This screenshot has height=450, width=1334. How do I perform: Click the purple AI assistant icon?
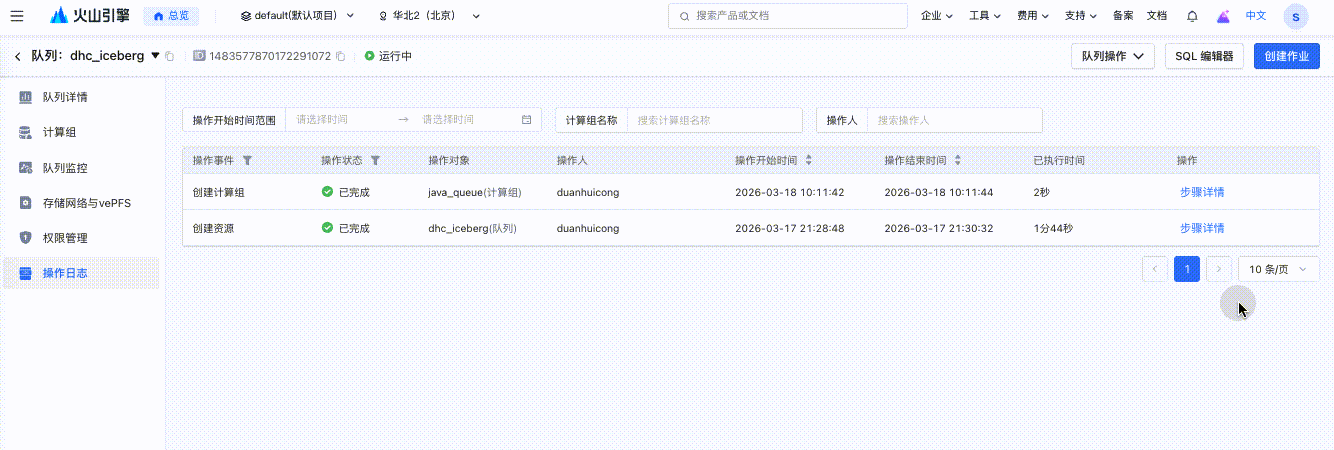(1223, 16)
